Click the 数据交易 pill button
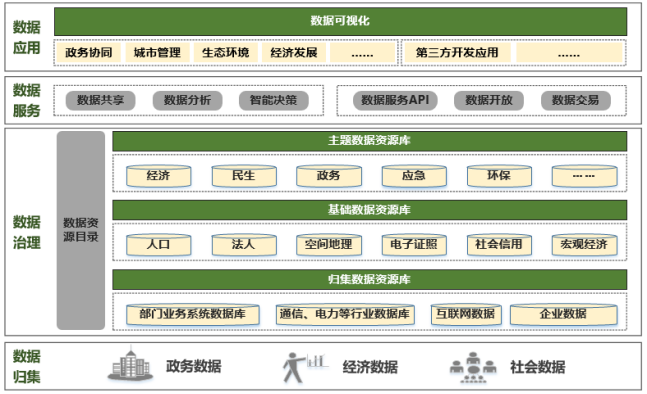 pyautogui.click(x=576, y=101)
